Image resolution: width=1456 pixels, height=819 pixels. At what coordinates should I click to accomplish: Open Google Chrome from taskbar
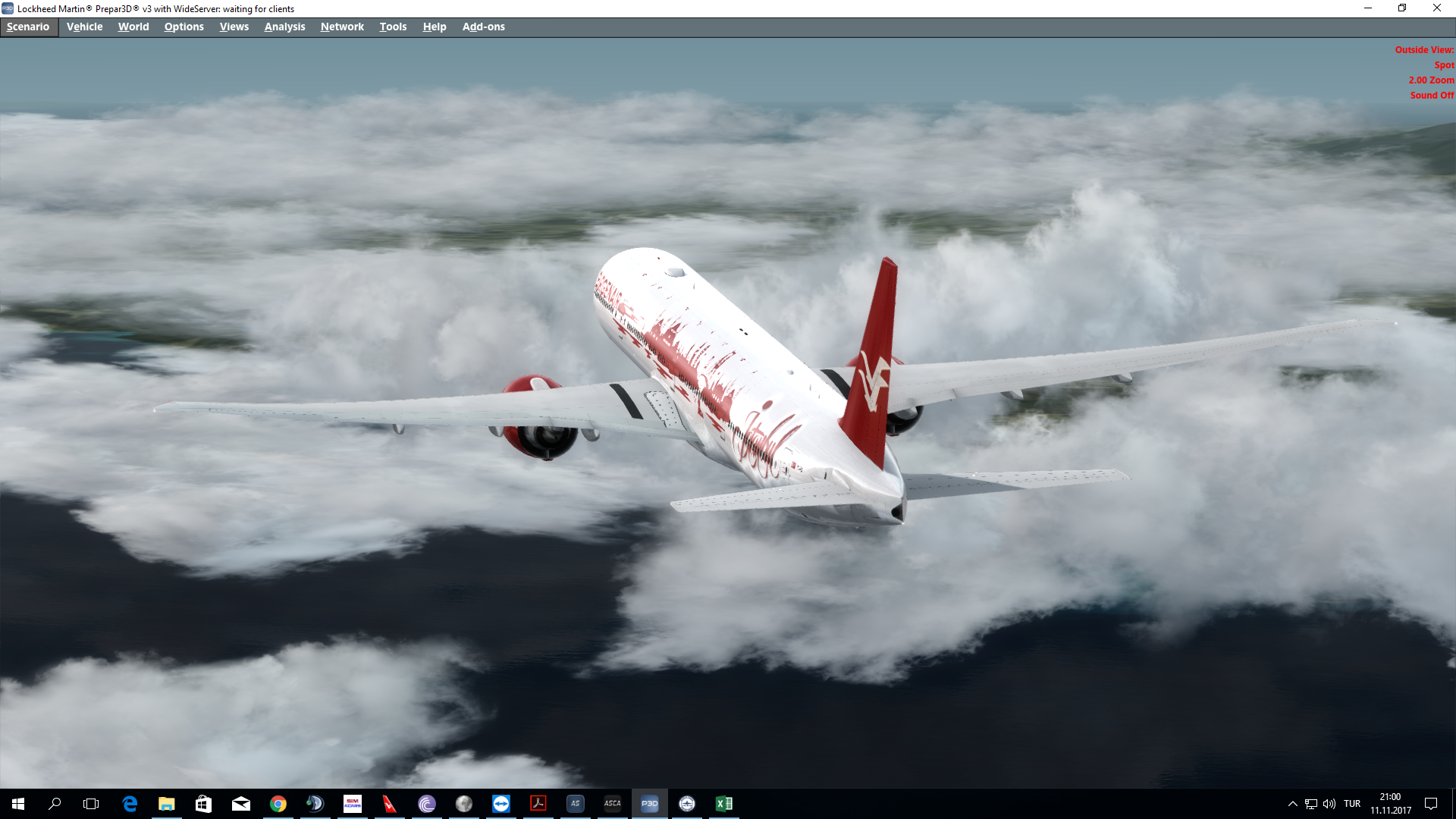[278, 804]
